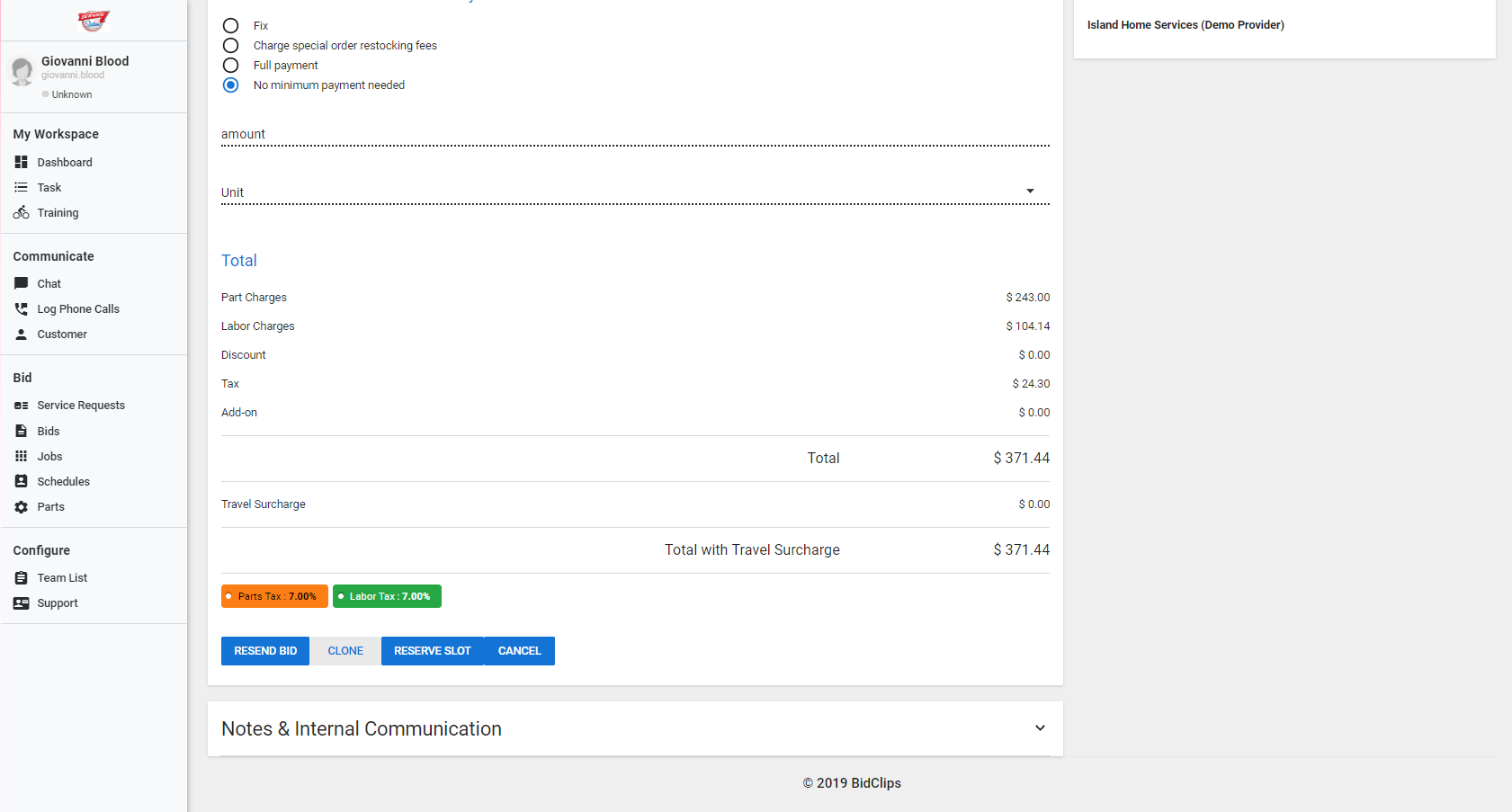This screenshot has height=812, width=1512.
Task: Click the Jobs grid icon
Action: [x=21, y=456]
